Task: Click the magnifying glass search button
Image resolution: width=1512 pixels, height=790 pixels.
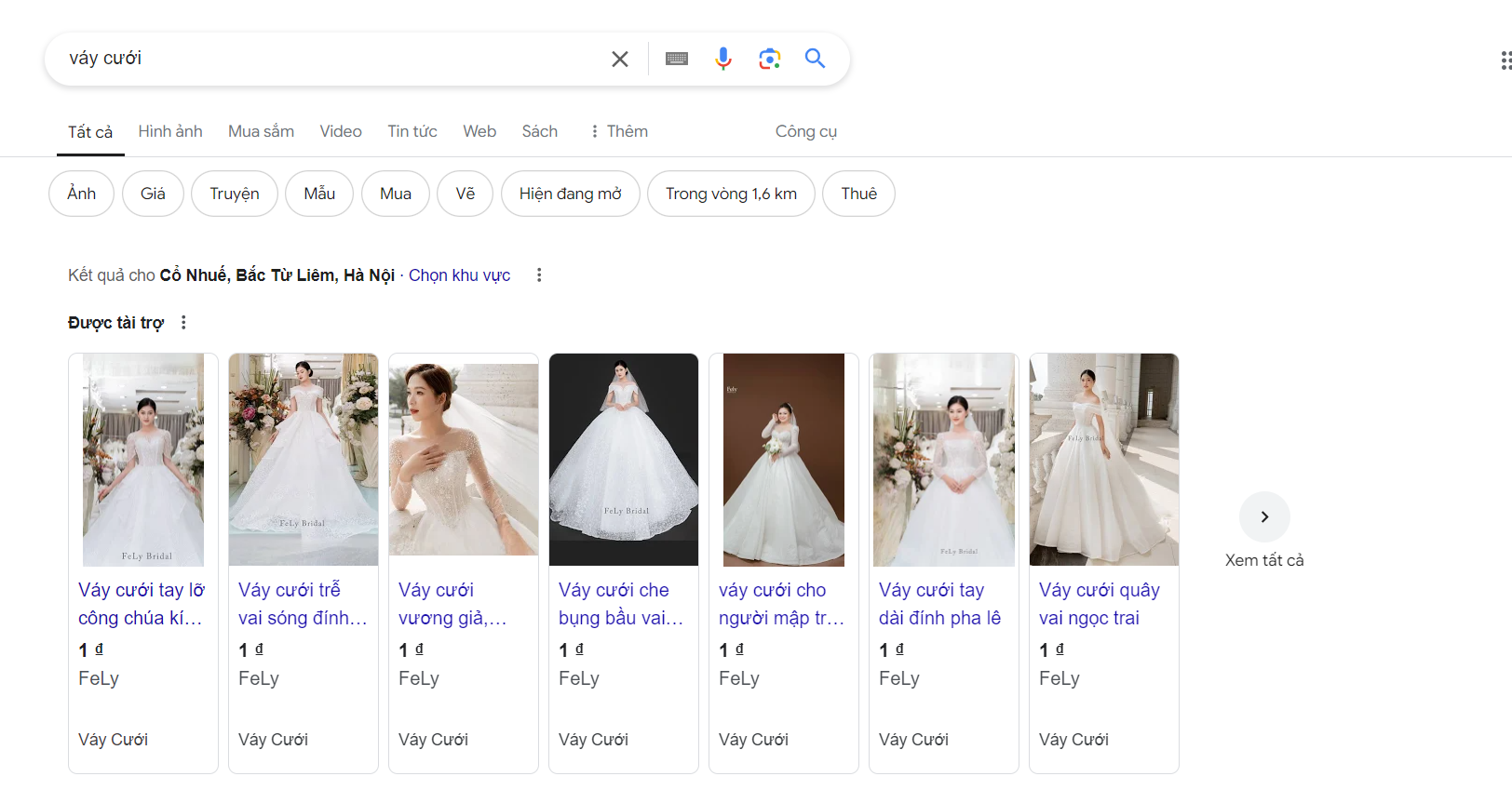Action: click(x=815, y=59)
